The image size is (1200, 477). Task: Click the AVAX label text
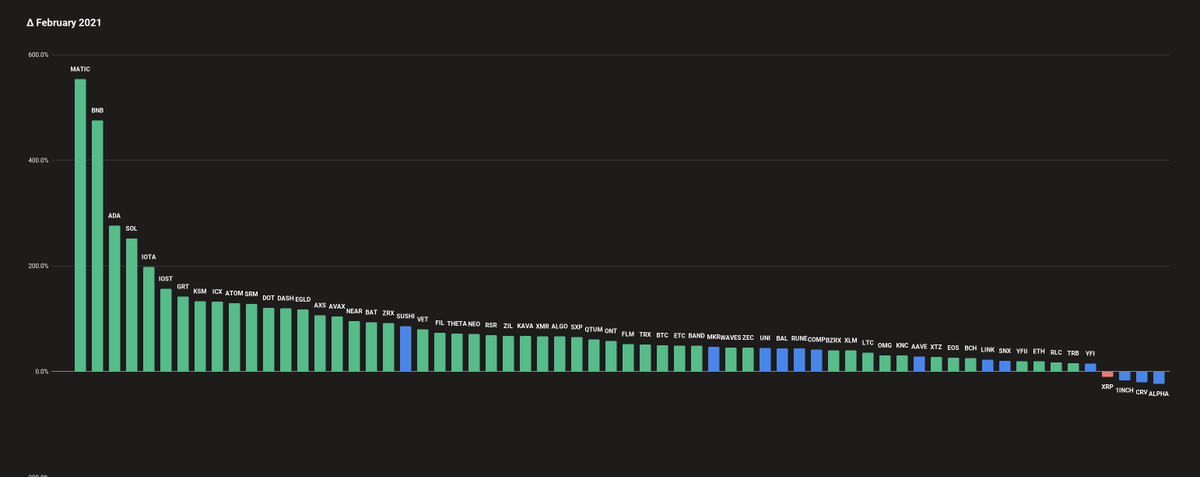pyautogui.click(x=337, y=306)
